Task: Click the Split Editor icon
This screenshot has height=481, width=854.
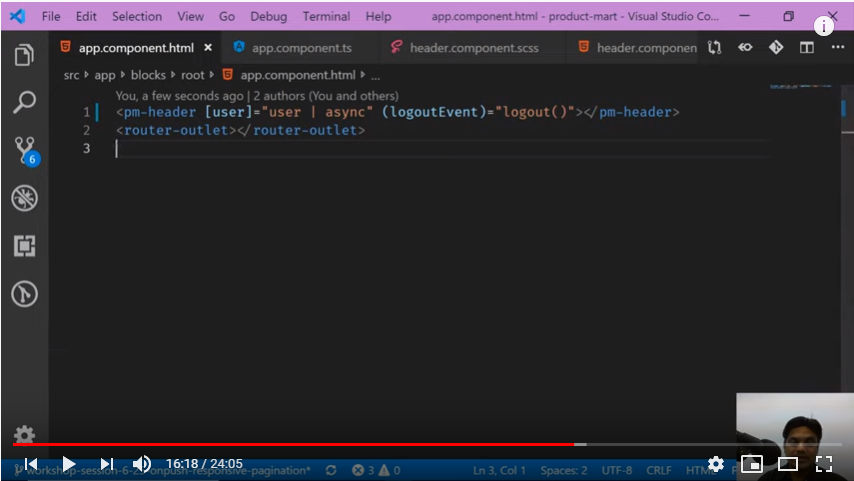Action: click(806, 47)
